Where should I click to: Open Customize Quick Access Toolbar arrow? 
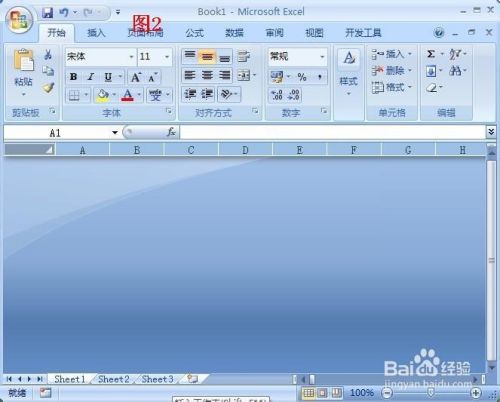pyautogui.click(x=118, y=13)
